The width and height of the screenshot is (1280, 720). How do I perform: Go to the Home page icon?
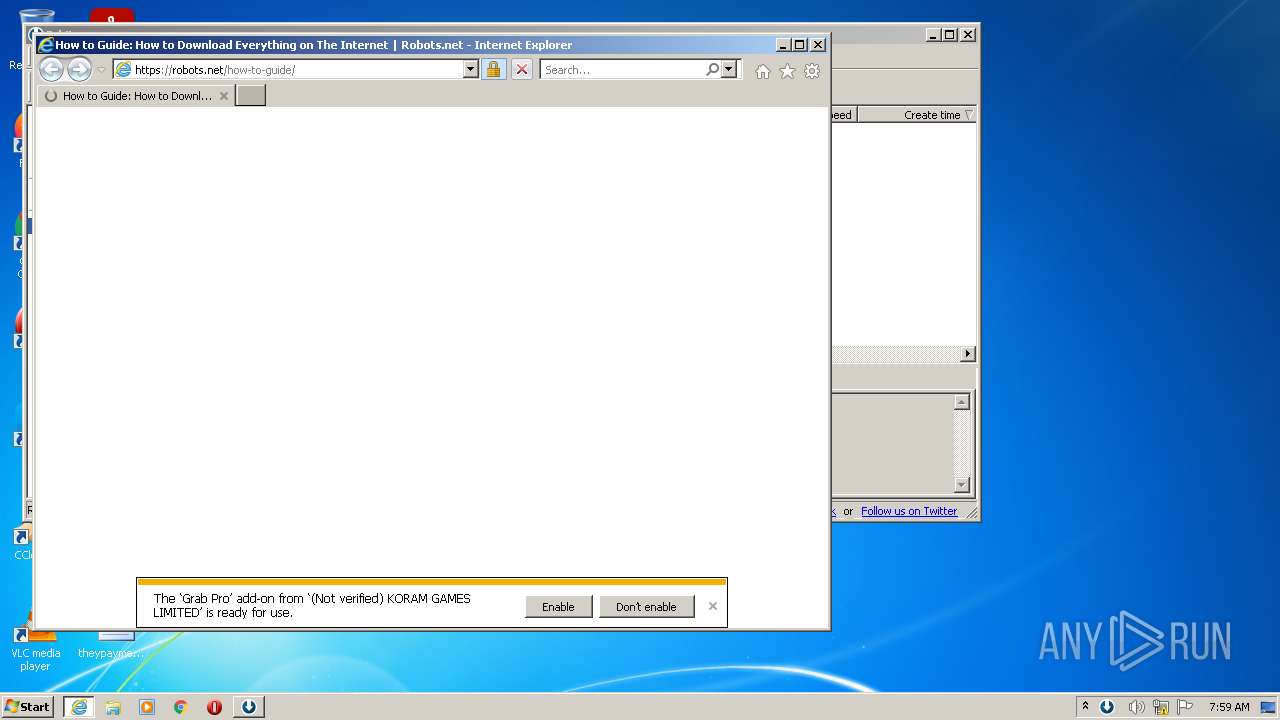pyautogui.click(x=763, y=71)
